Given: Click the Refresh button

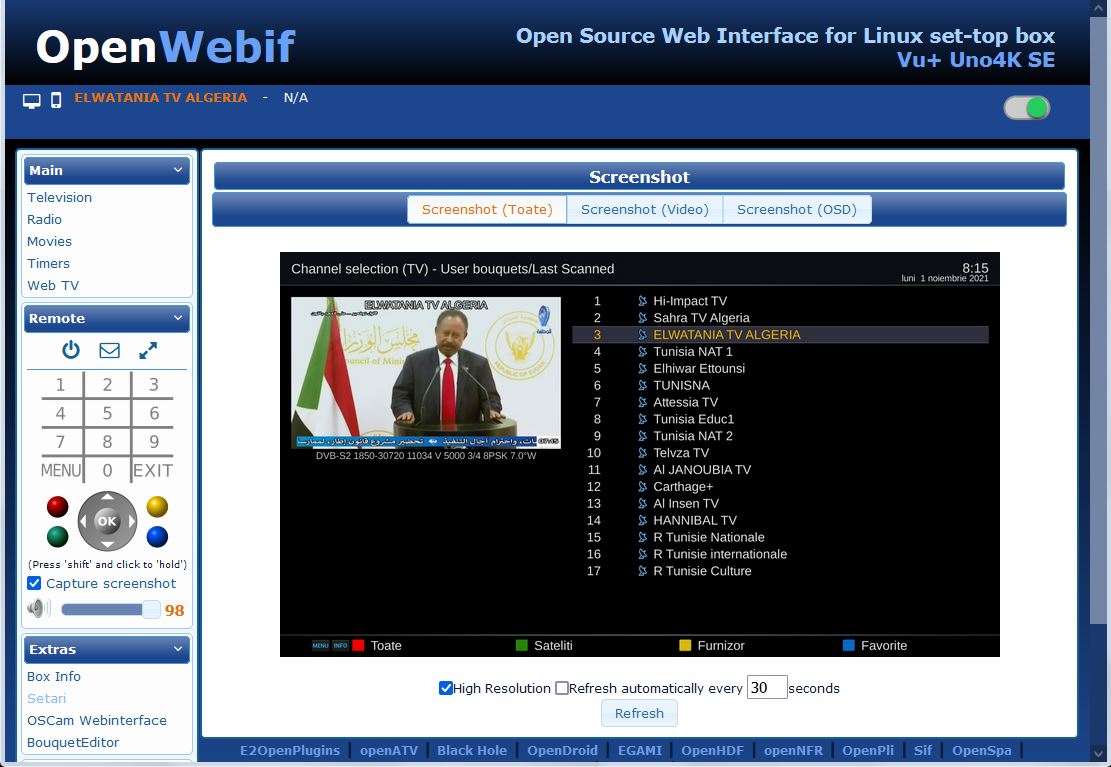Looking at the screenshot, I should [639, 713].
